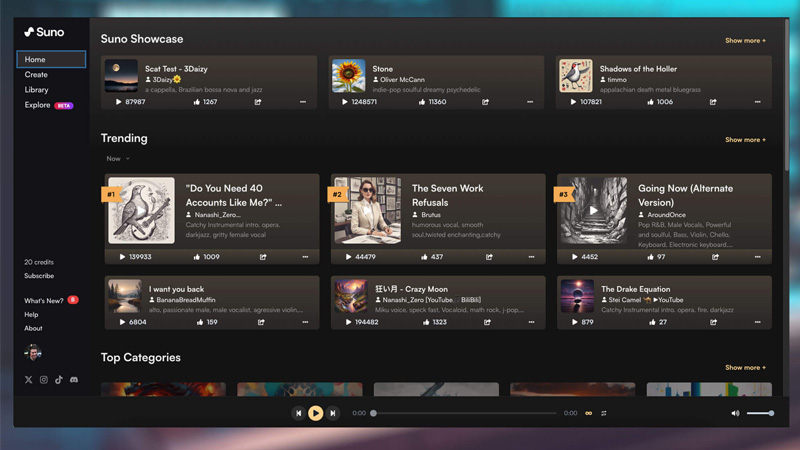Like Shadows of the Holler
The height and width of the screenshot is (450, 800).
[x=651, y=102]
